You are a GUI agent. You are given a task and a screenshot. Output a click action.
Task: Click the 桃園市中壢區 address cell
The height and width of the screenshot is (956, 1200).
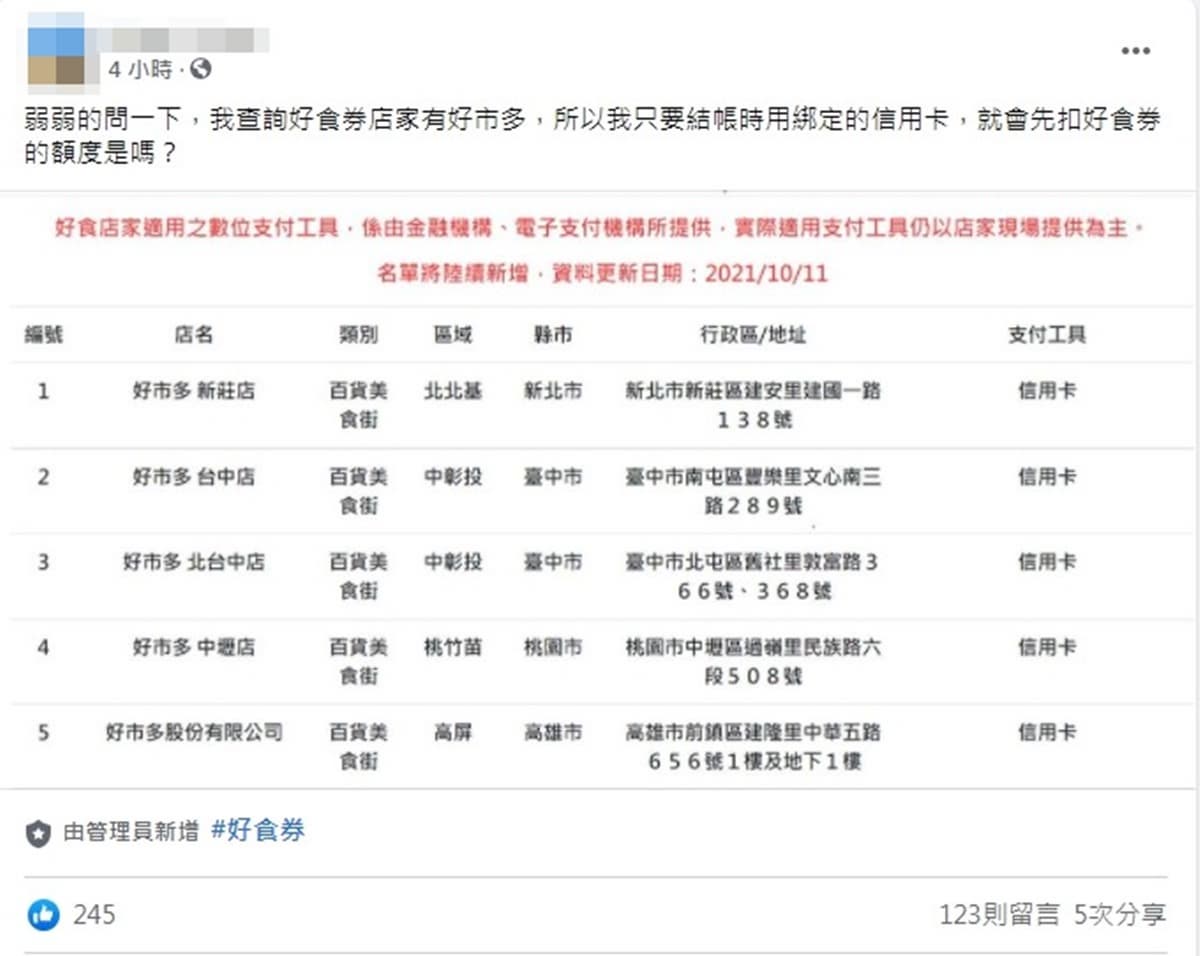tap(753, 661)
